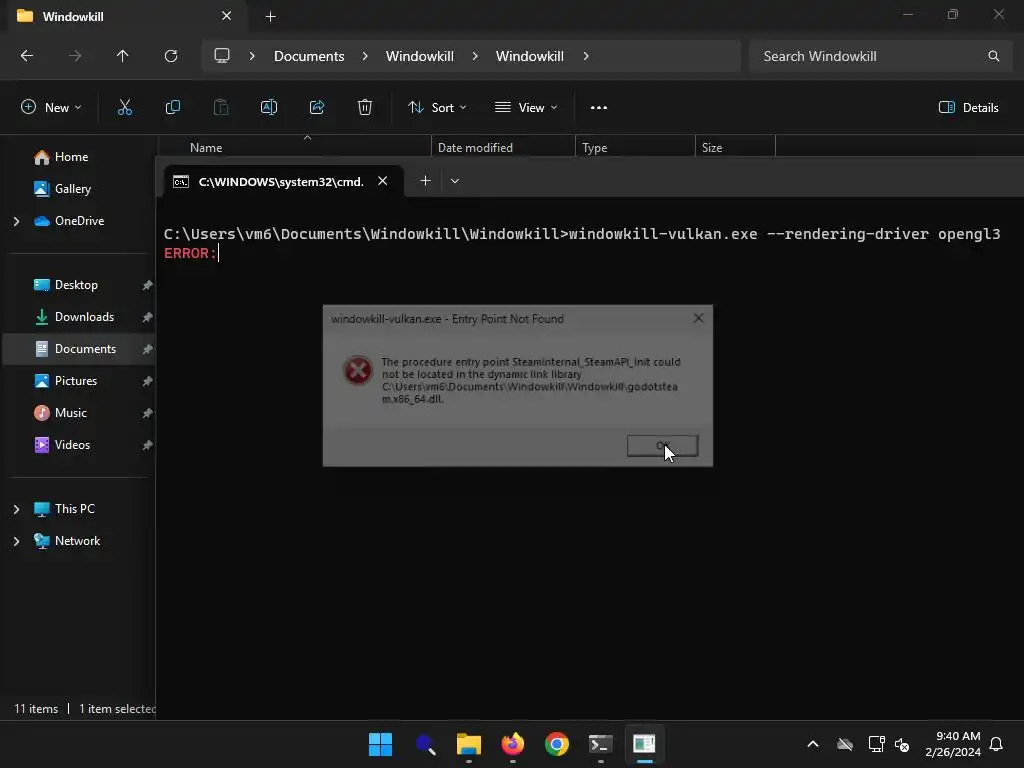Click the Share icon in toolbar
This screenshot has height=768, width=1024.
[317, 108]
